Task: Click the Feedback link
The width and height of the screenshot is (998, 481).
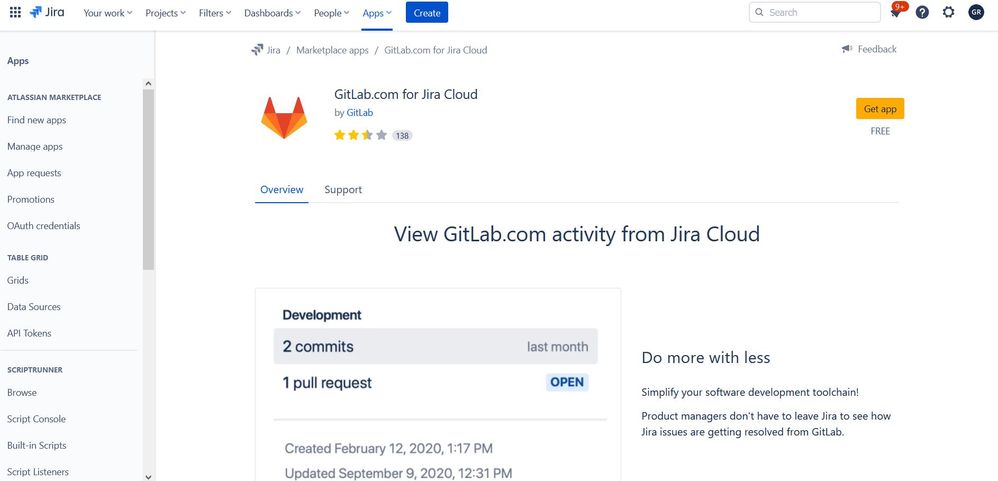Action: click(x=876, y=49)
